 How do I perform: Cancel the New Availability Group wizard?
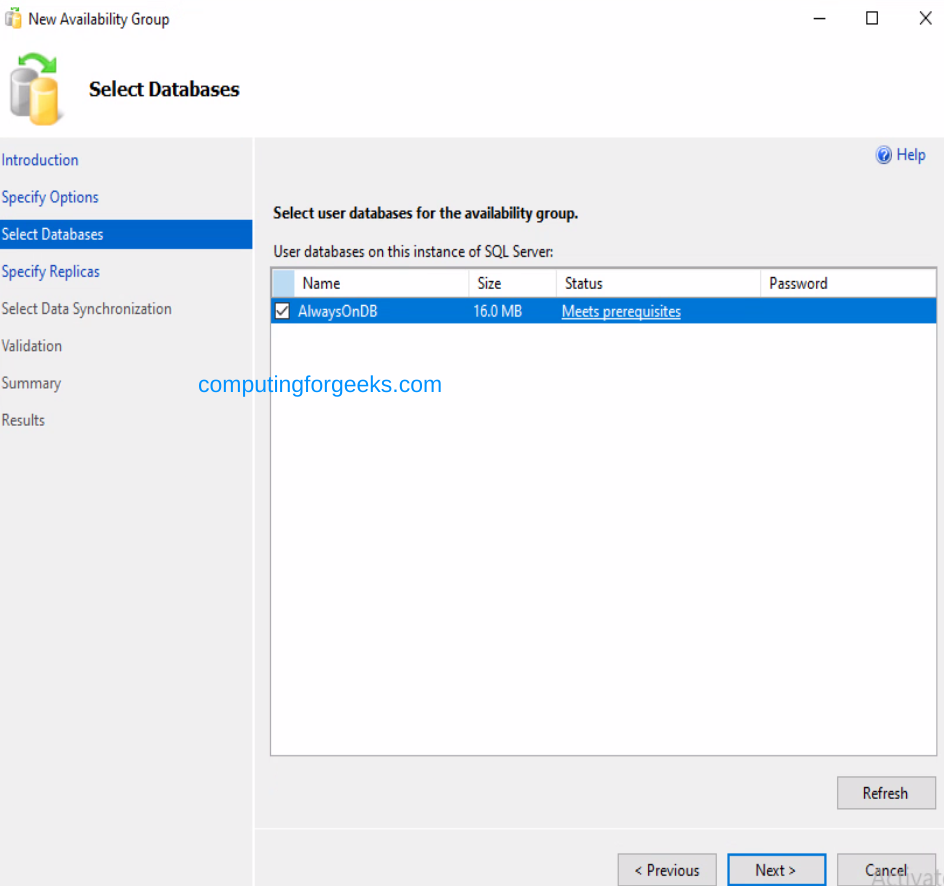click(x=886, y=869)
